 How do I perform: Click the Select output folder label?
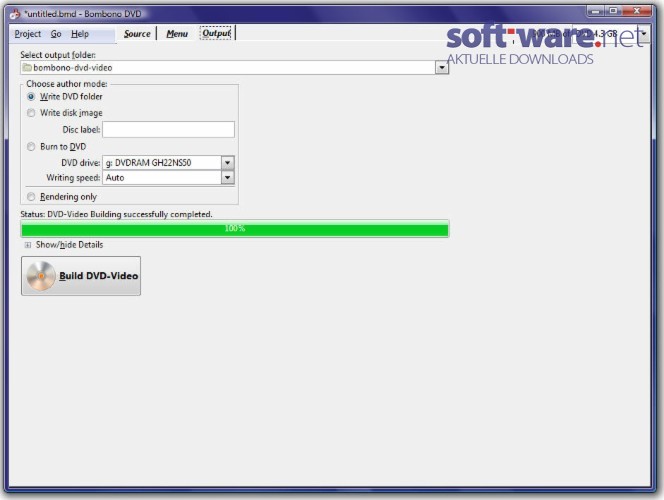point(58,55)
